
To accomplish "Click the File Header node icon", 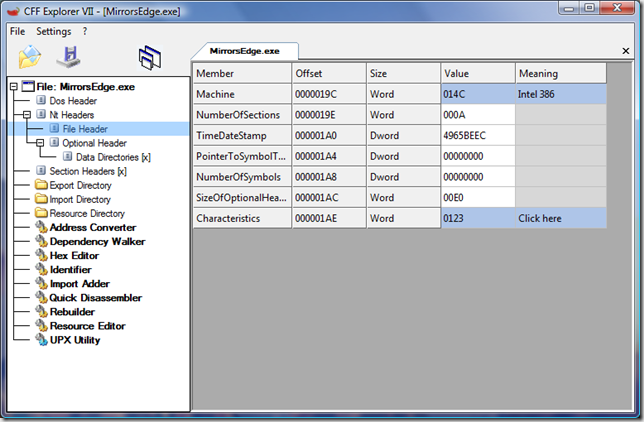I will 54,128.
